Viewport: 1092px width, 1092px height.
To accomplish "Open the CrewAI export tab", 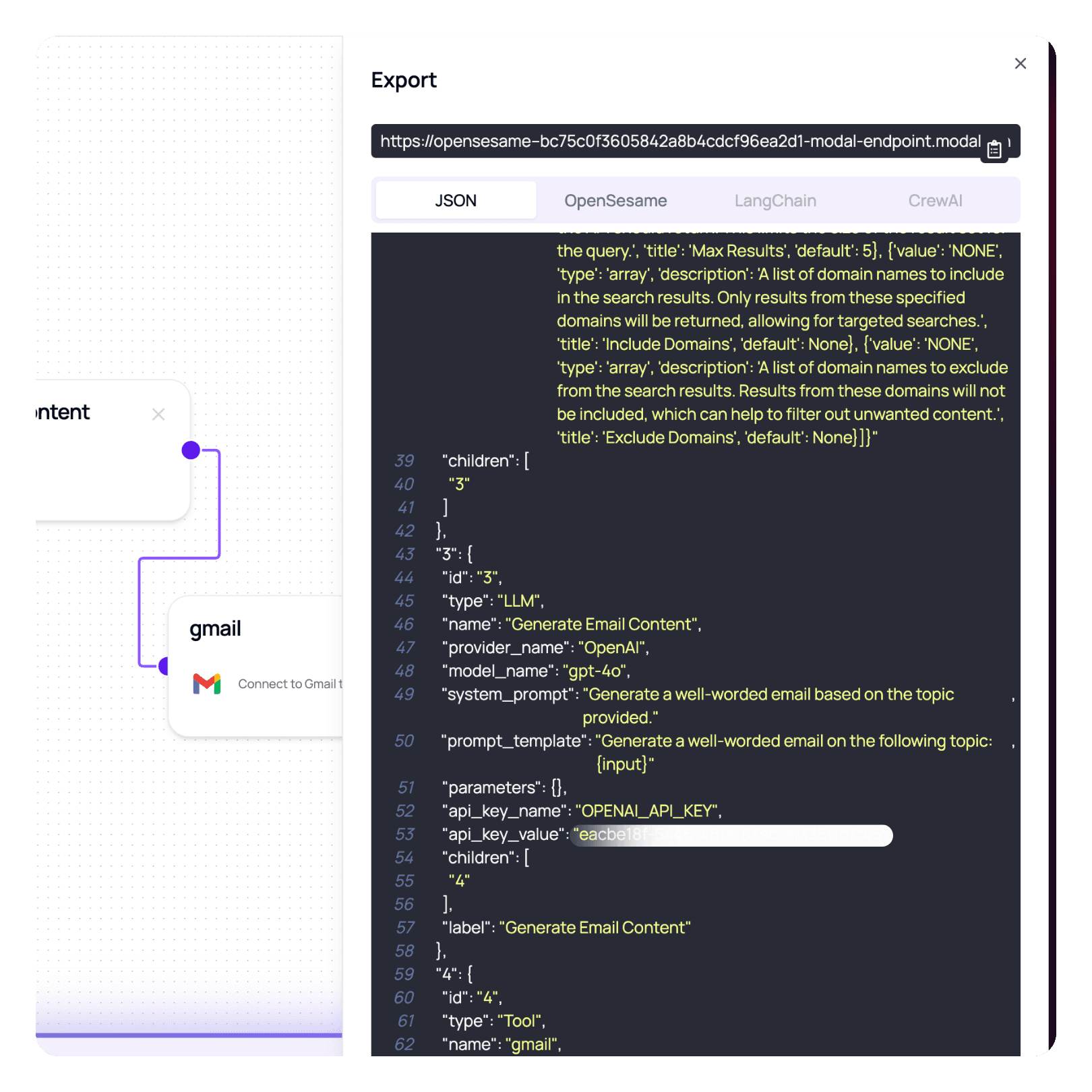I will pyautogui.click(x=935, y=200).
